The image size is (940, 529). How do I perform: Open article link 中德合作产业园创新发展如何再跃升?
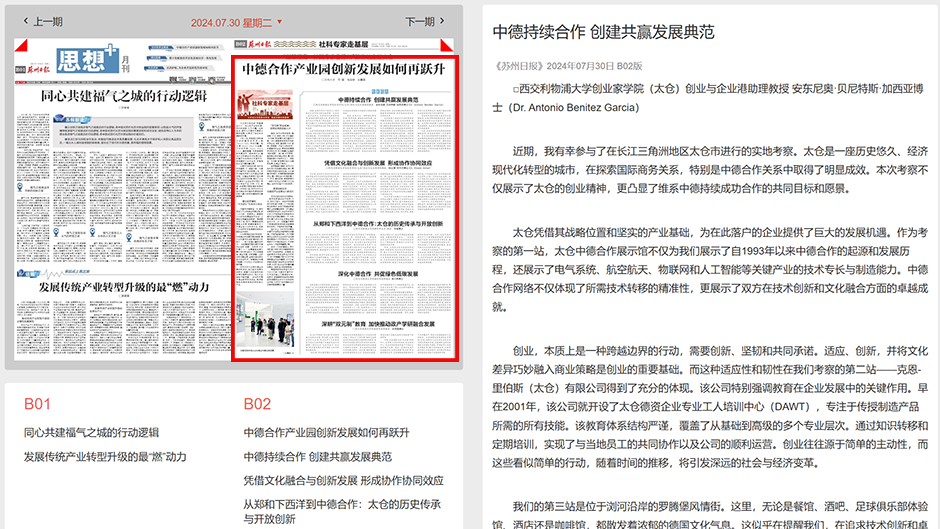327,432
